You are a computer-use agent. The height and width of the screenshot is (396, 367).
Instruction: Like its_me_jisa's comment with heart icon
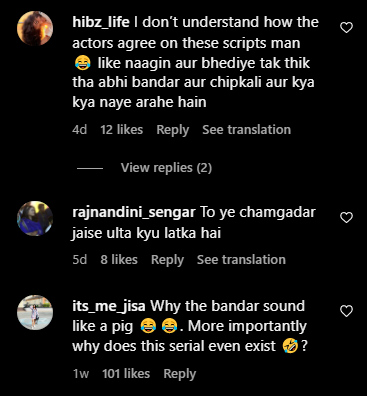tap(346, 311)
